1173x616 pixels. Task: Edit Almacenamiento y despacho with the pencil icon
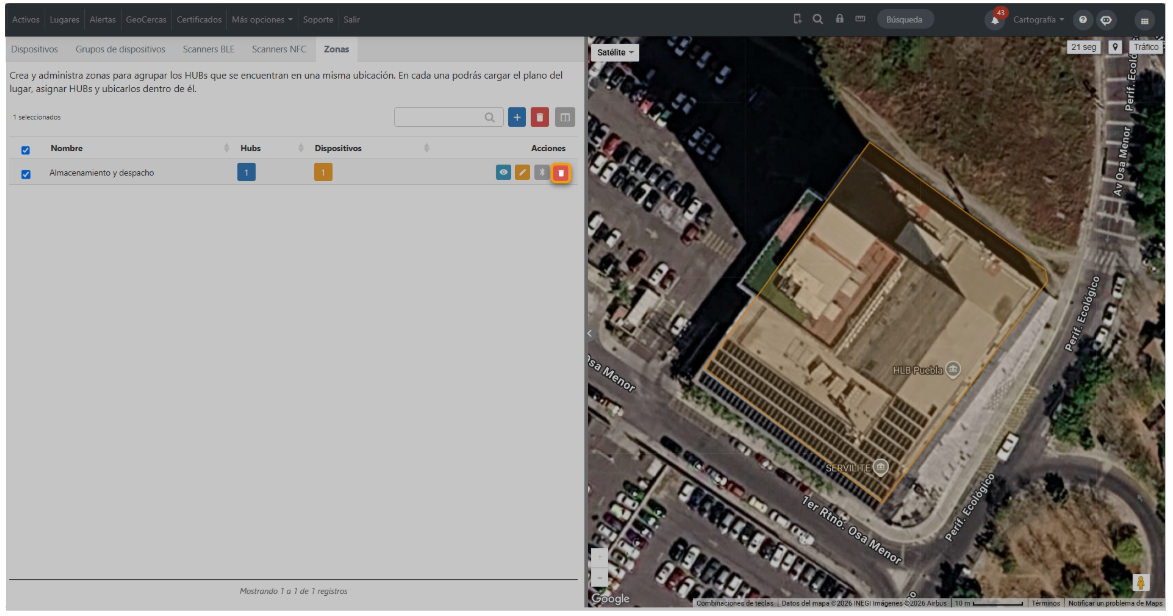[522, 173]
